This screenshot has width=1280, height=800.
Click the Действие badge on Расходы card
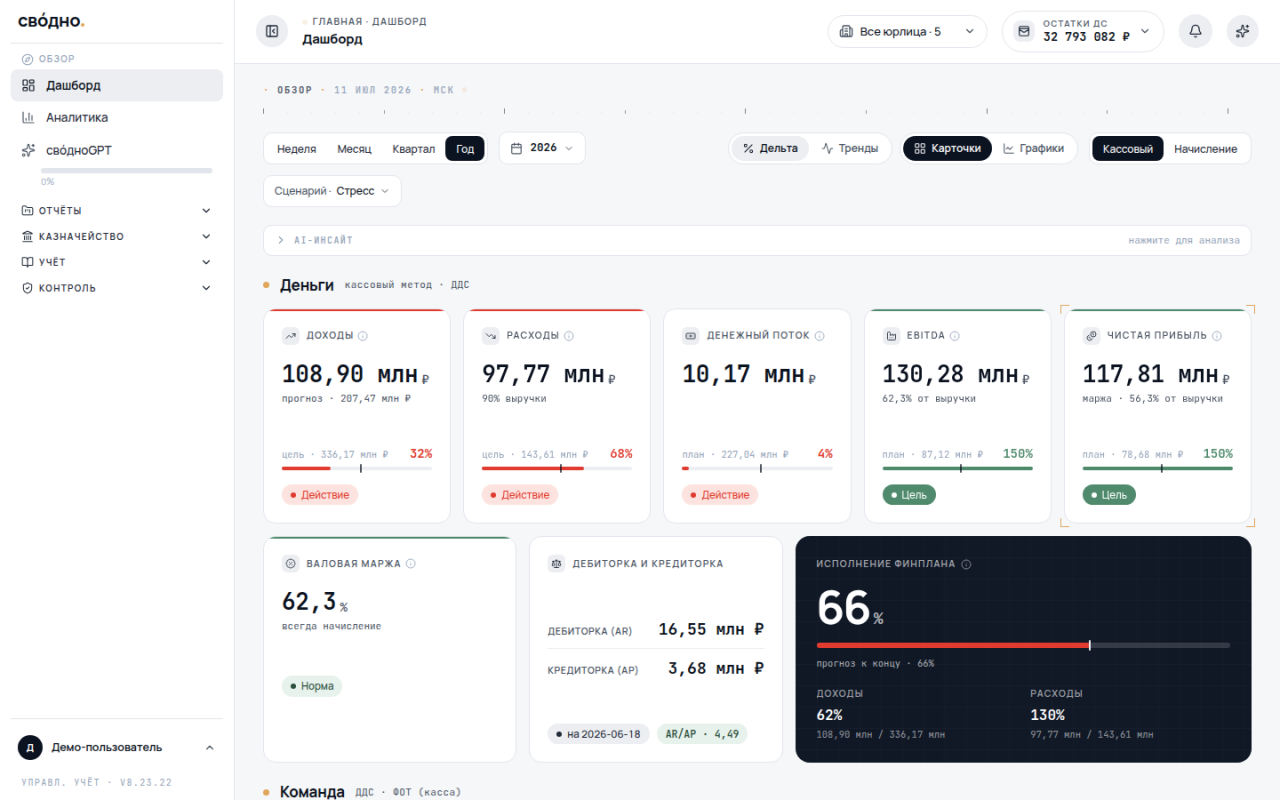coord(520,495)
